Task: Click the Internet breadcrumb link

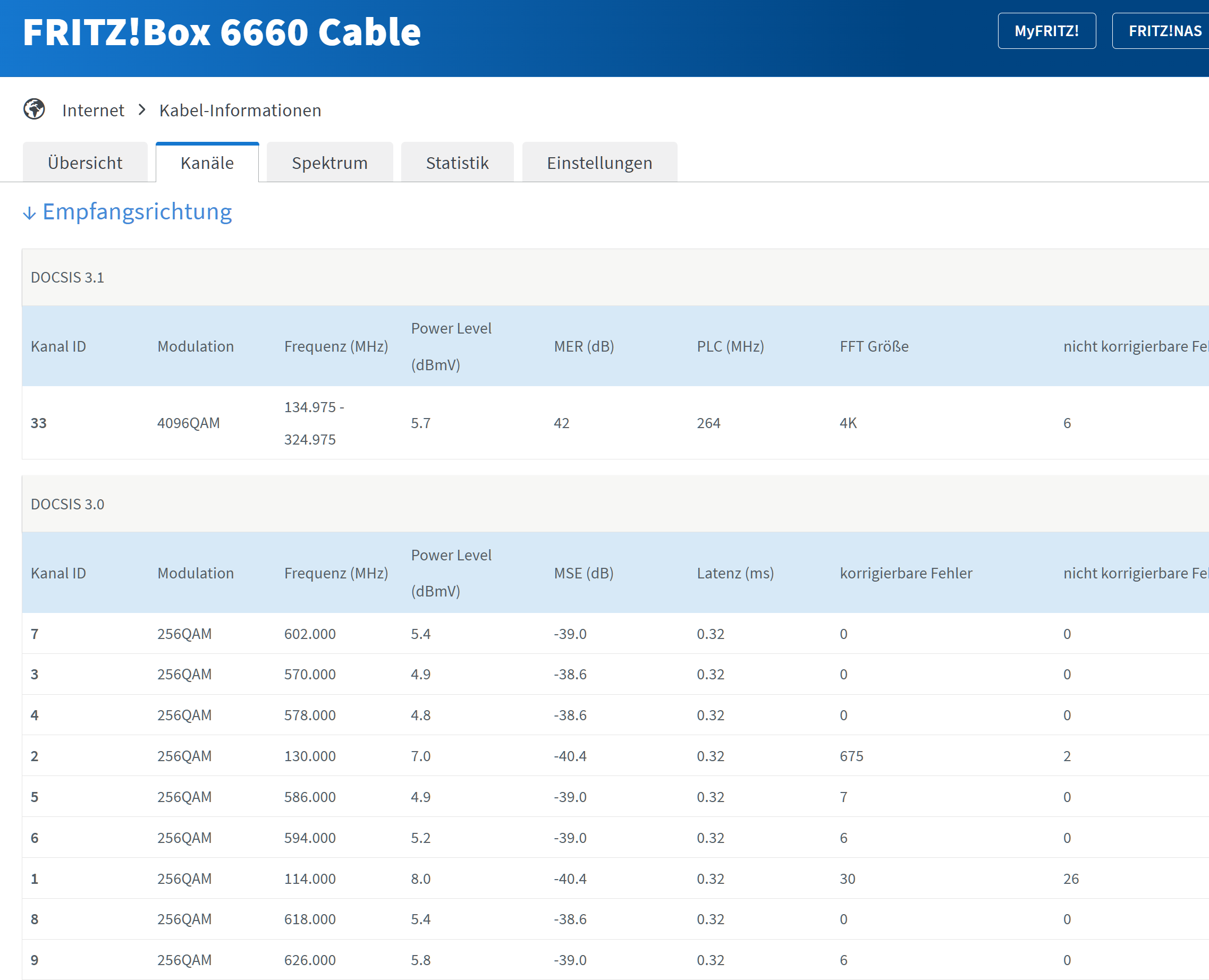Action: coord(93,110)
